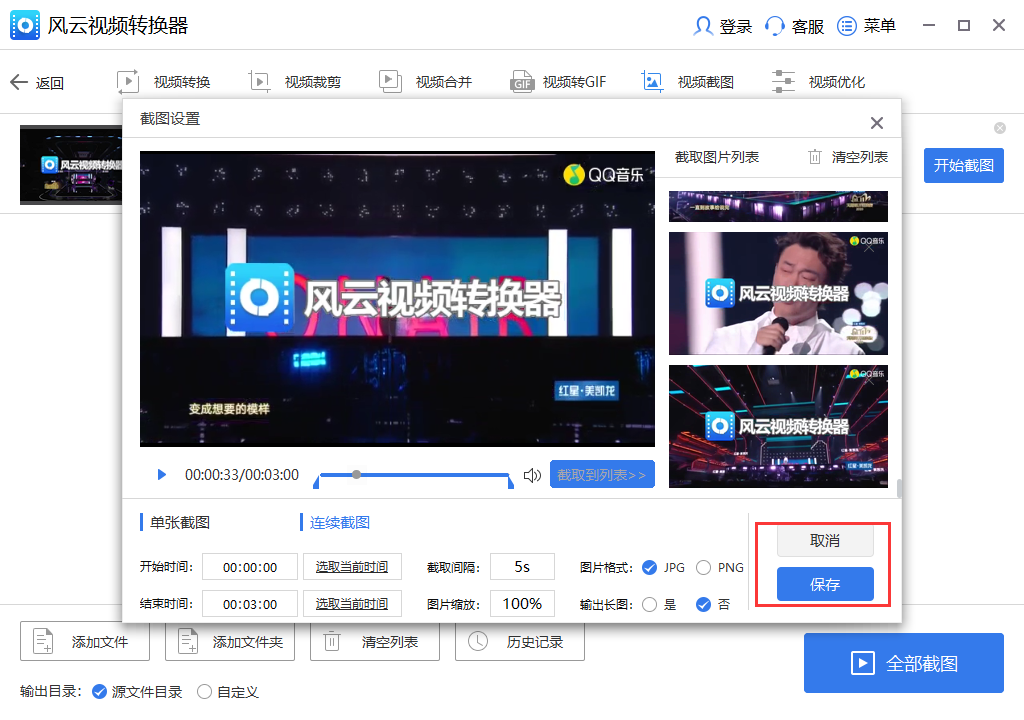1024x720 pixels.
Task: Open 客服 customer service
Action: pyautogui.click(x=794, y=26)
